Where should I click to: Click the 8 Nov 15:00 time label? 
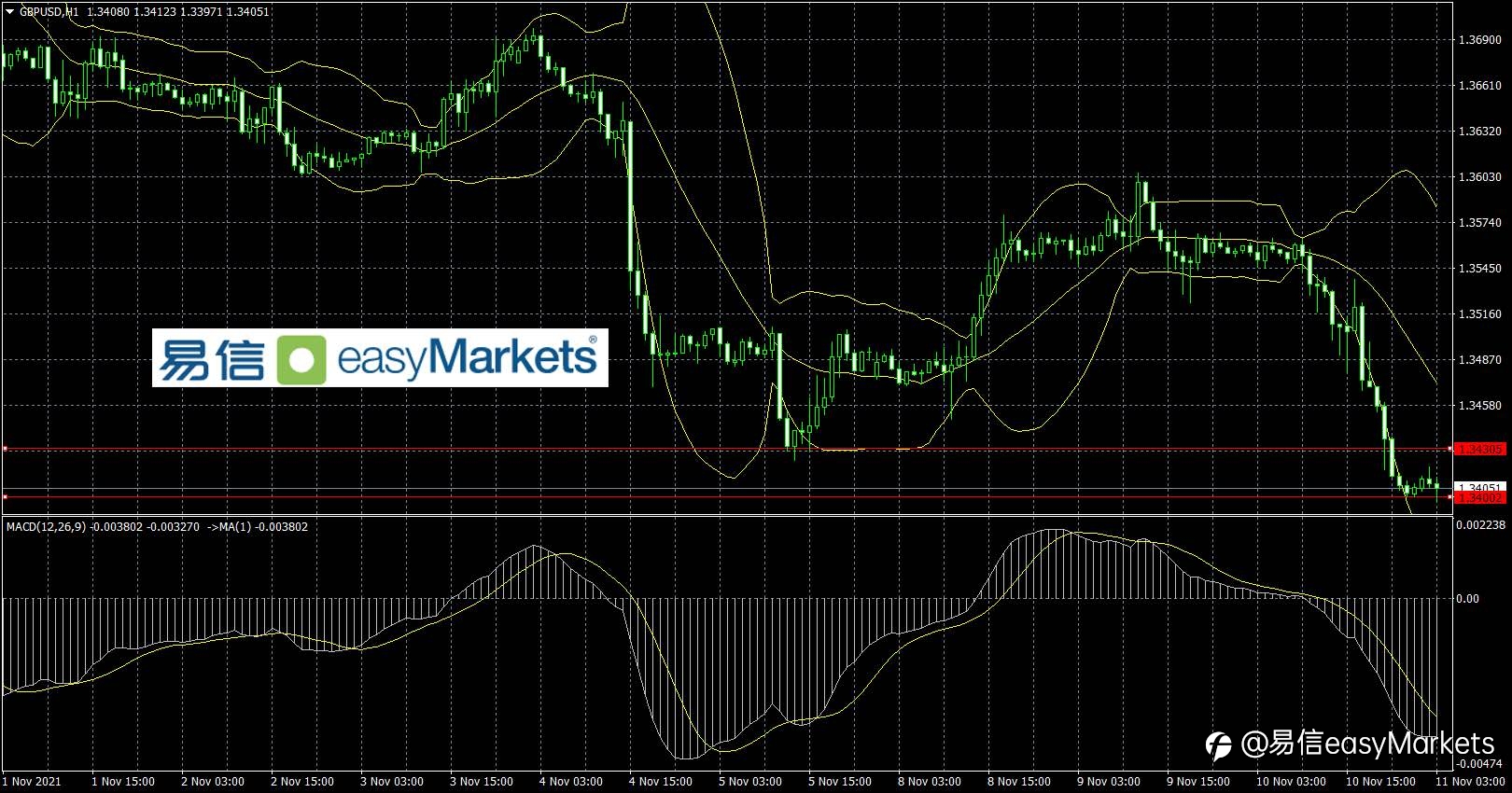pyautogui.click(x=1019, y=782)
